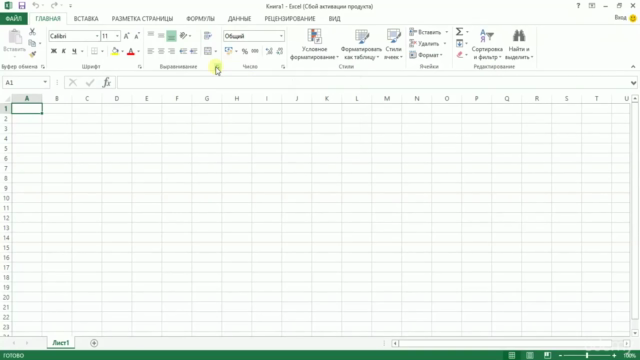
Task: Switch to the РЕЦЕНЗИРОВАНИЕ tab
Action: [x=290, y=18]
